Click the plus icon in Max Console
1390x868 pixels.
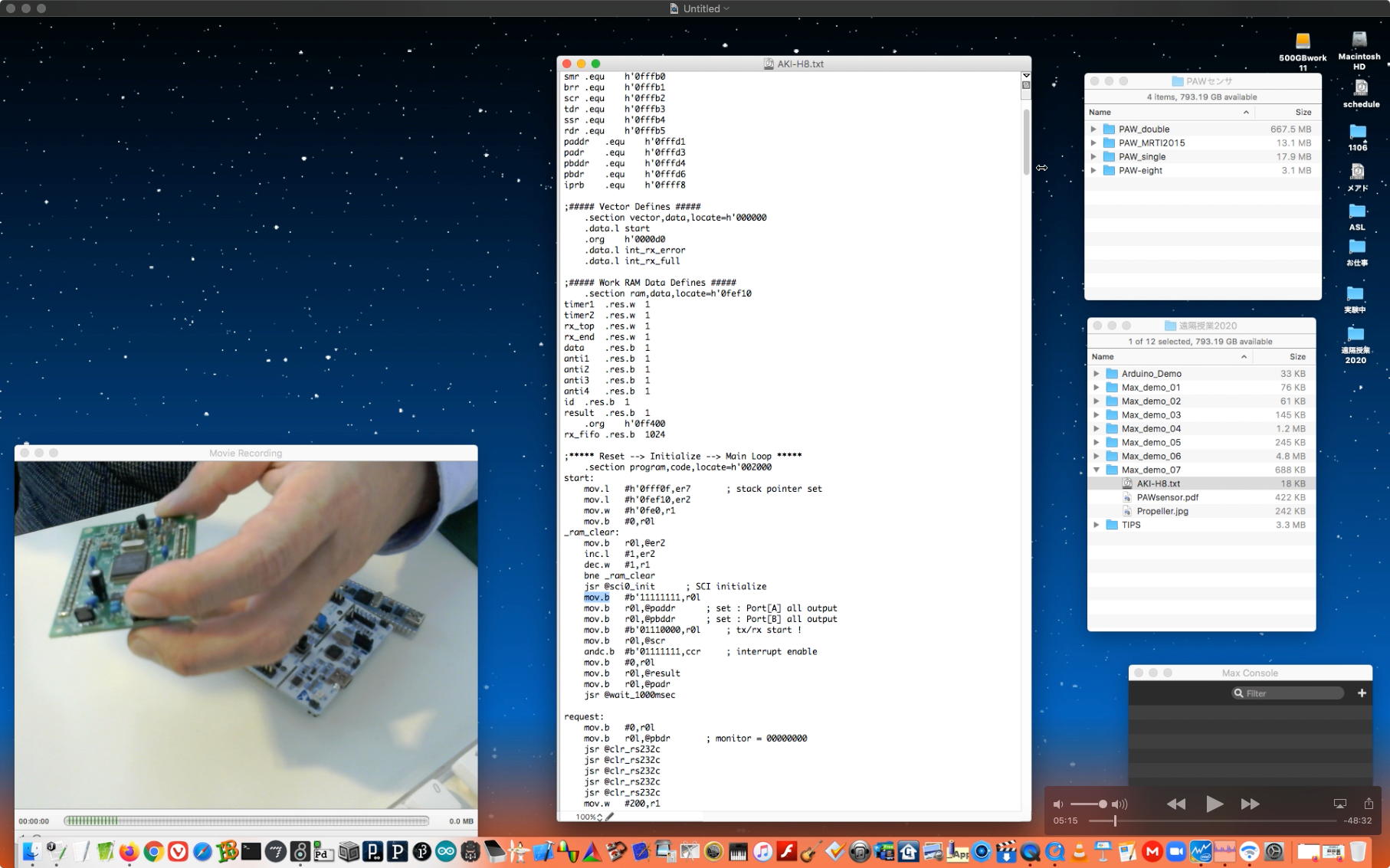(1362, 693)
